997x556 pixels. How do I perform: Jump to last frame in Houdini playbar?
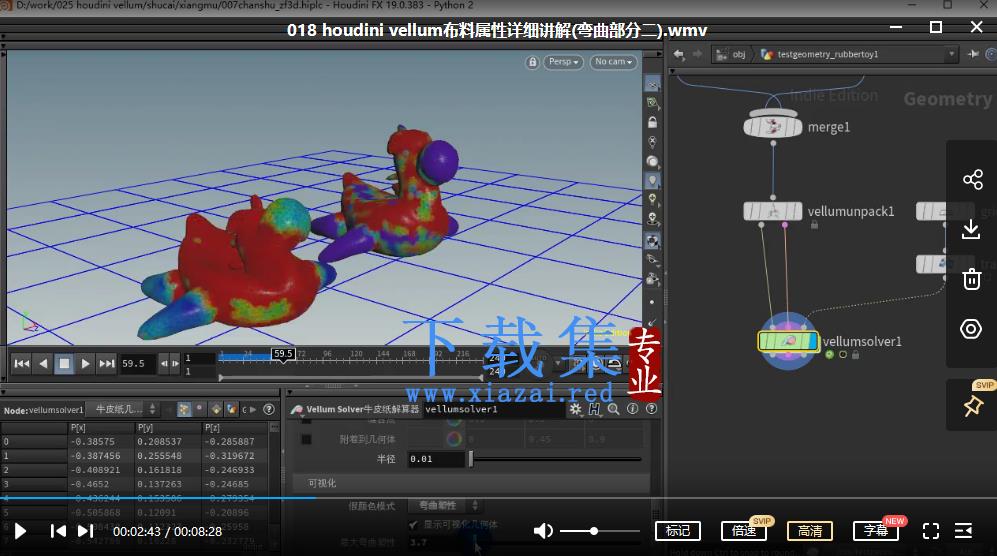click(x=107, y=363)
